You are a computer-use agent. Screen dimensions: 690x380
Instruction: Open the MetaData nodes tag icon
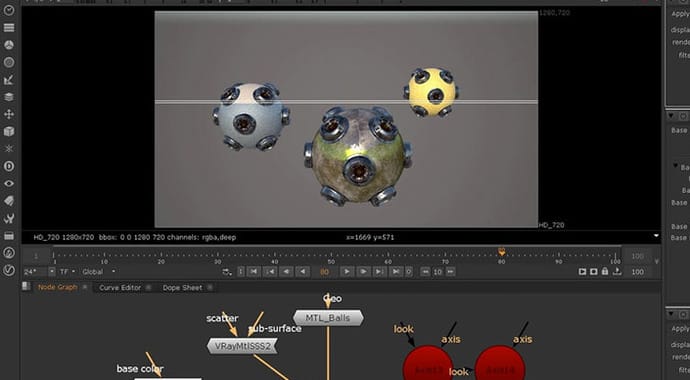click(9, 201)
